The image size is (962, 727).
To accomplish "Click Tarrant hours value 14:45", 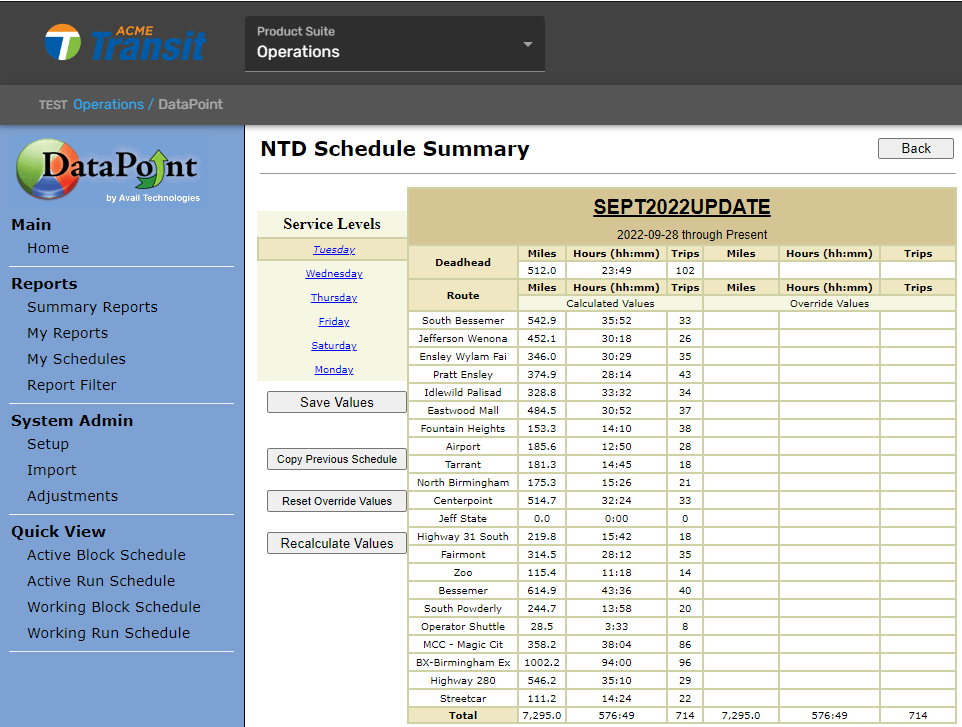I will [617, 464].
